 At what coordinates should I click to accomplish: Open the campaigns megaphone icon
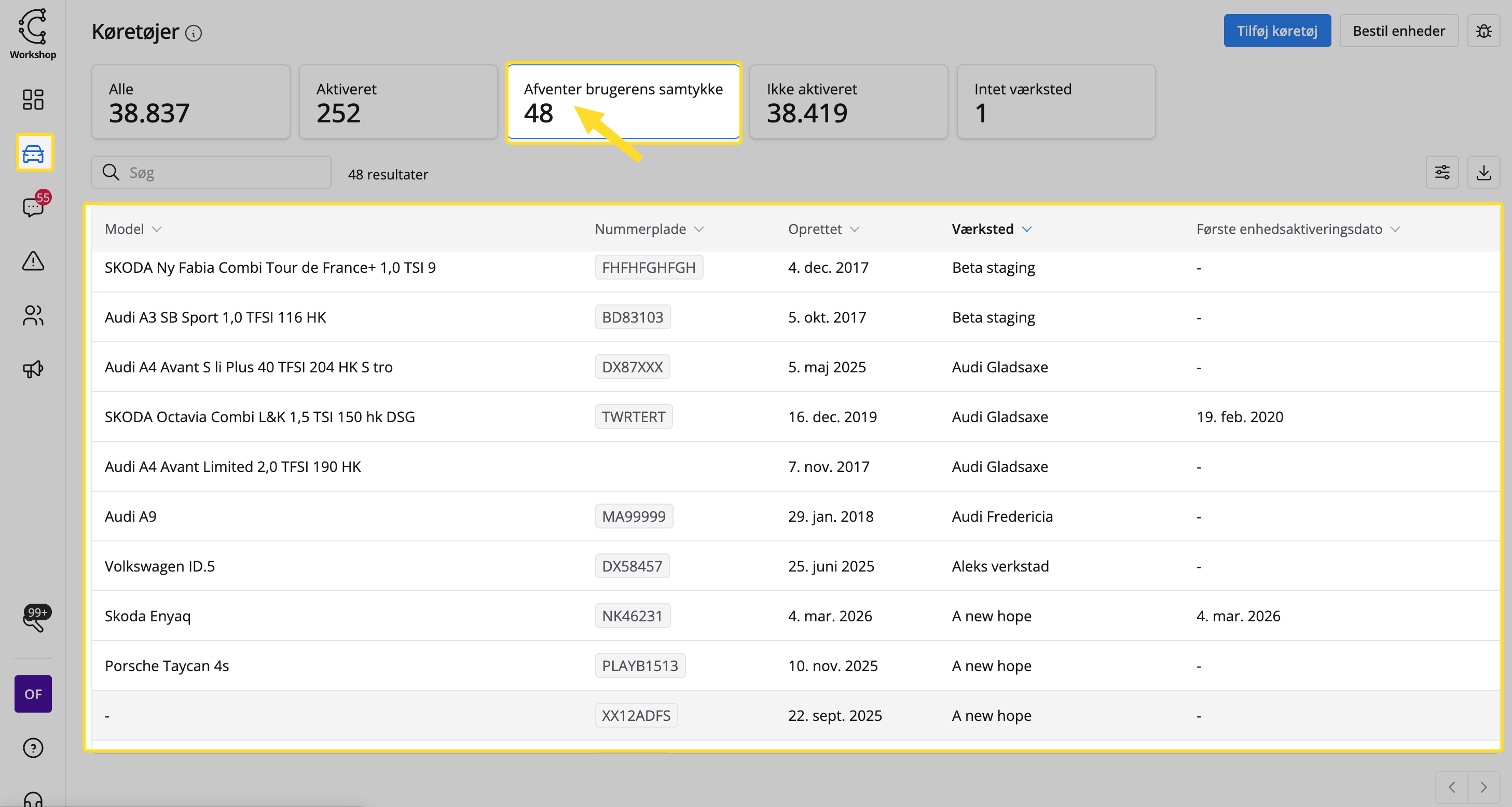tap(33, 369)
